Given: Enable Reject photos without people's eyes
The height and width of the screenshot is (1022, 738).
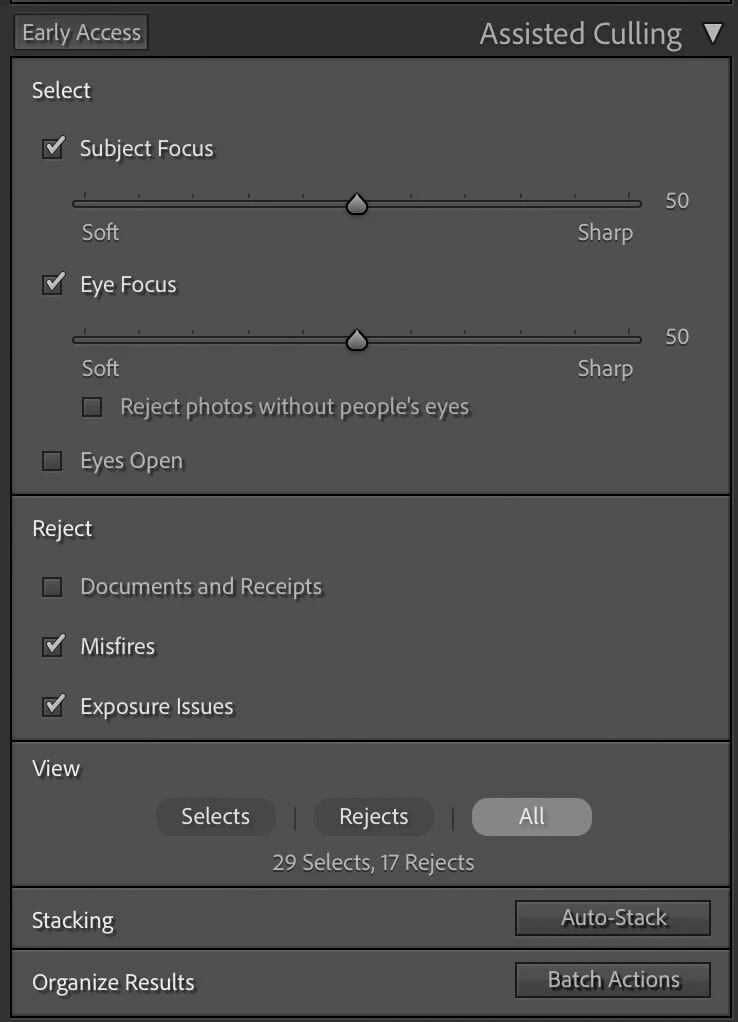Looking at the screenshot, I should (92, 407).
